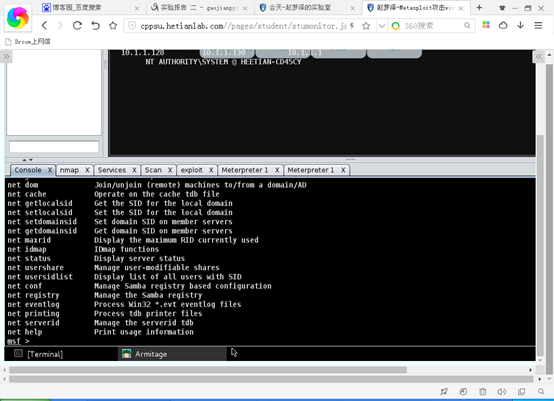This screenshot has width=554, height=401.
Task: Open downloads with the down arrow icon
Action: [520, 25]
